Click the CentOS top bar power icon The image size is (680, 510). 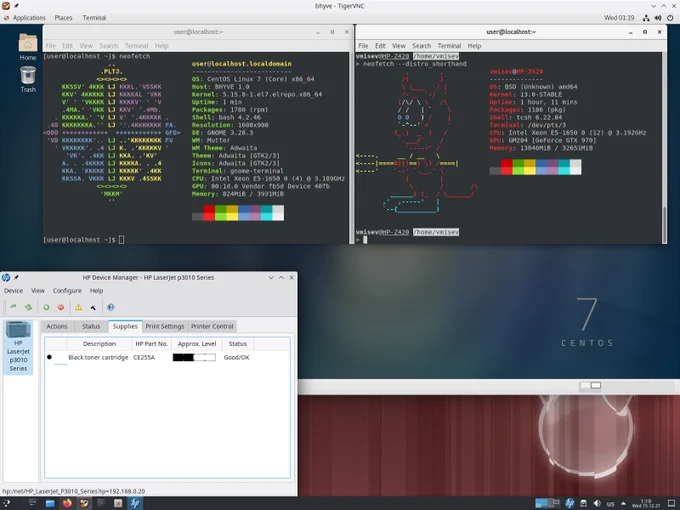click(670, 18)
